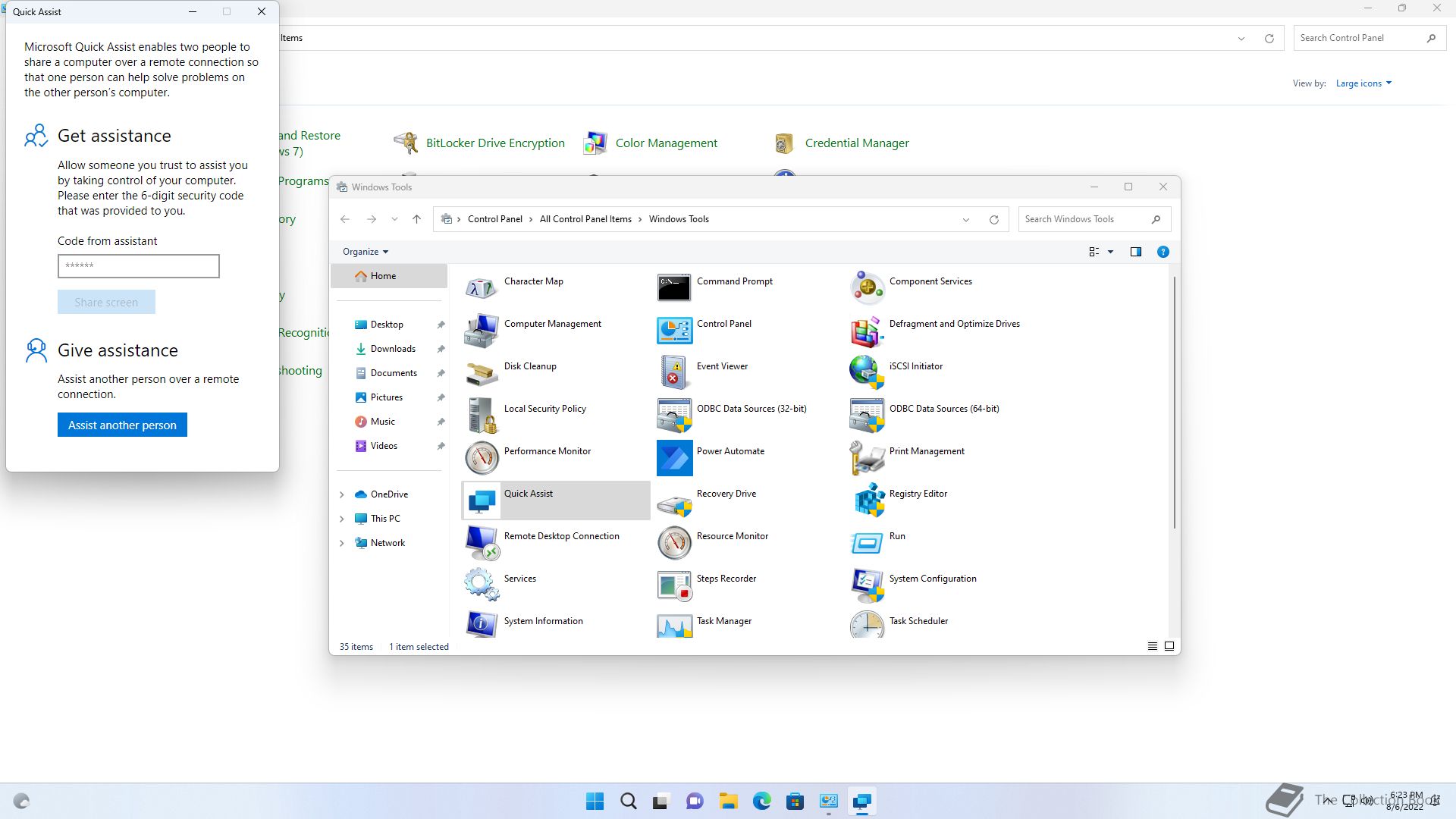
Task: Open the Organize dropdown menu
Action: click(366, 252)
